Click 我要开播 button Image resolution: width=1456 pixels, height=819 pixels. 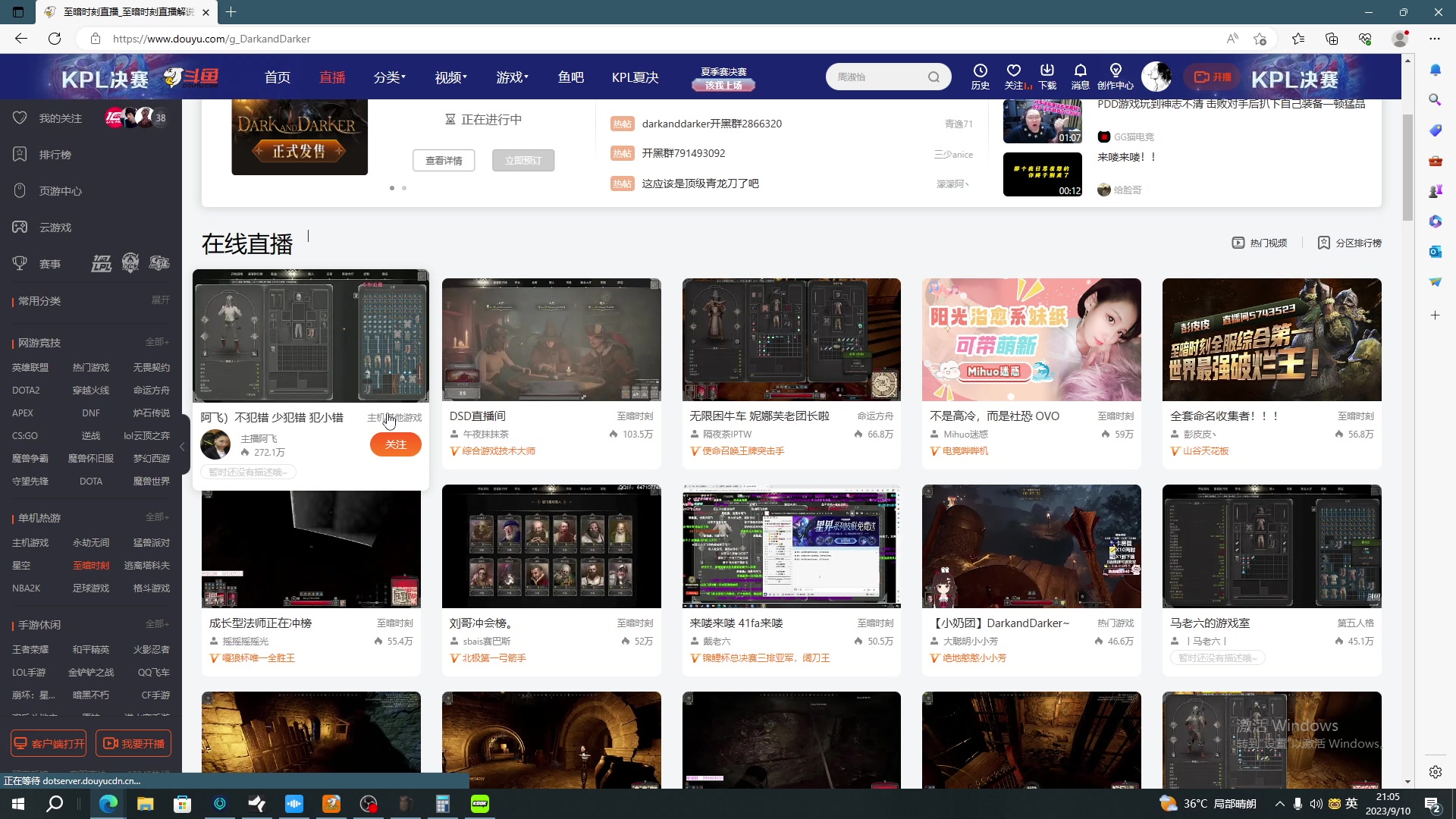pos(133,744)
